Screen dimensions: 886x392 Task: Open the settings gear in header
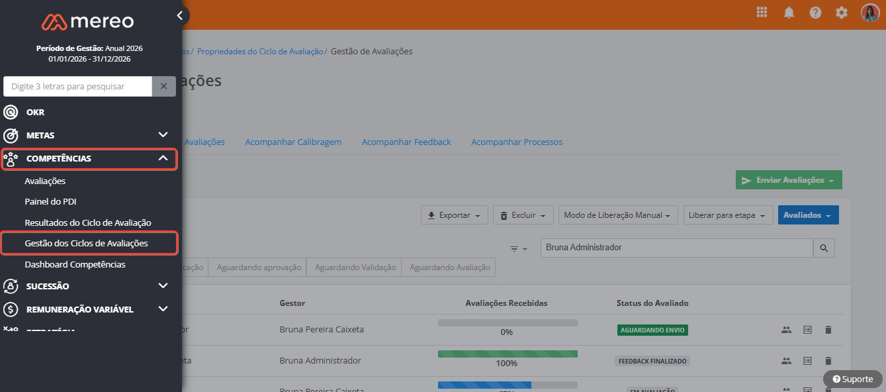[x=841, y=13]
